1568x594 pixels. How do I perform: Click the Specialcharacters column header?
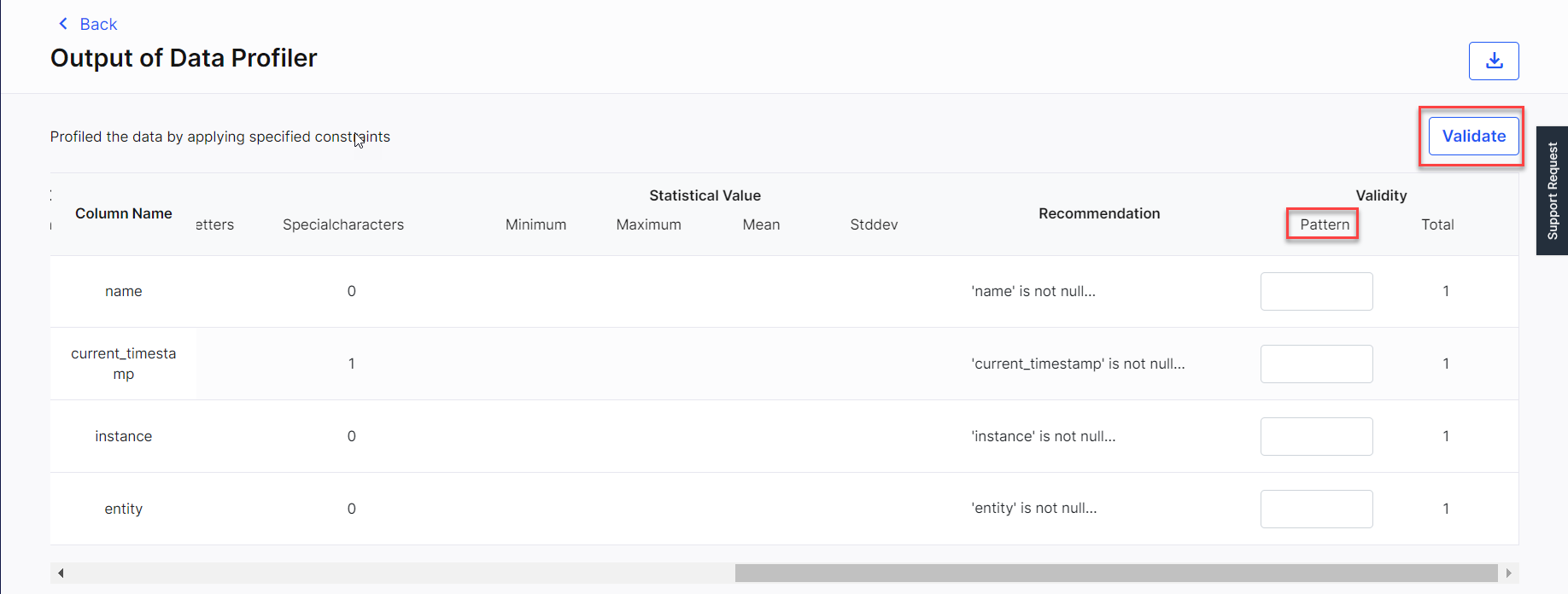tap(343, 224)
